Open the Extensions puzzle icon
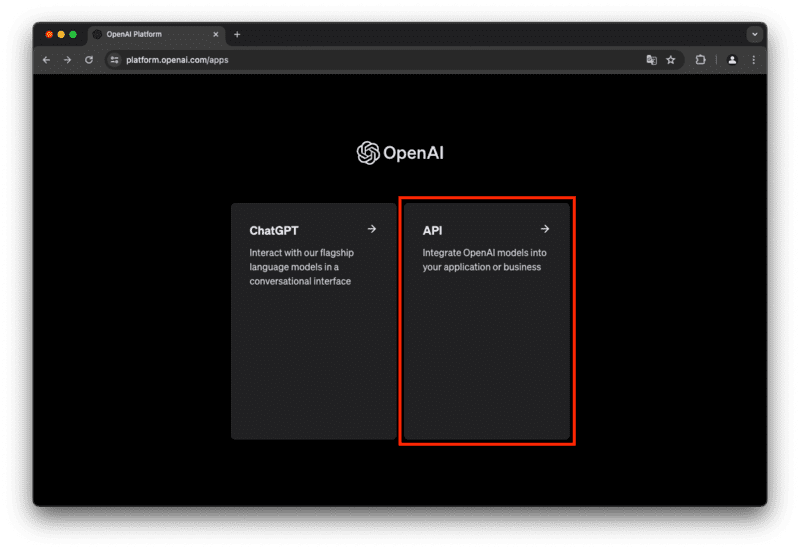This screenshot has width=800, height=550. coord(700,60)
